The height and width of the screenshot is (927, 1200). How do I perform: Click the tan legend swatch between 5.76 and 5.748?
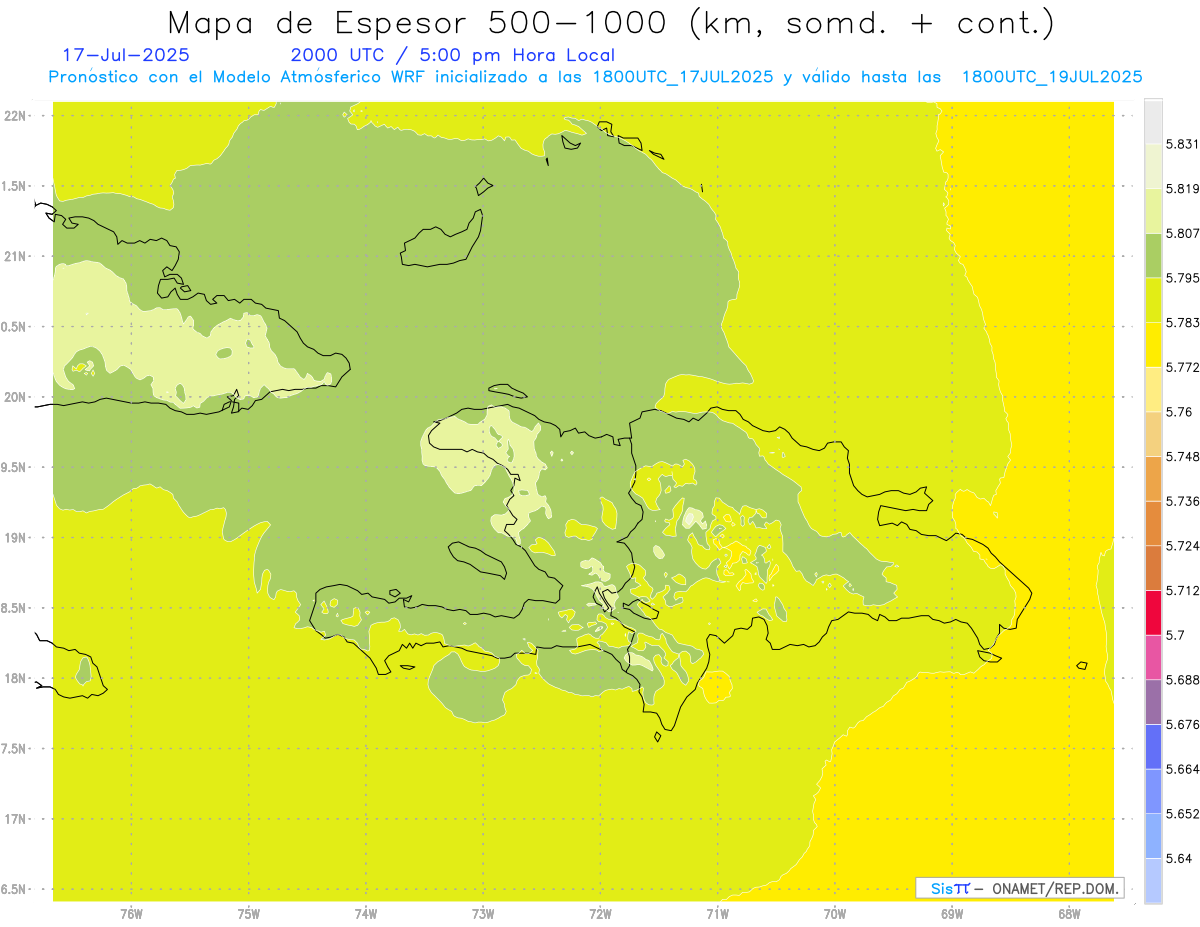click(1153, 434)
